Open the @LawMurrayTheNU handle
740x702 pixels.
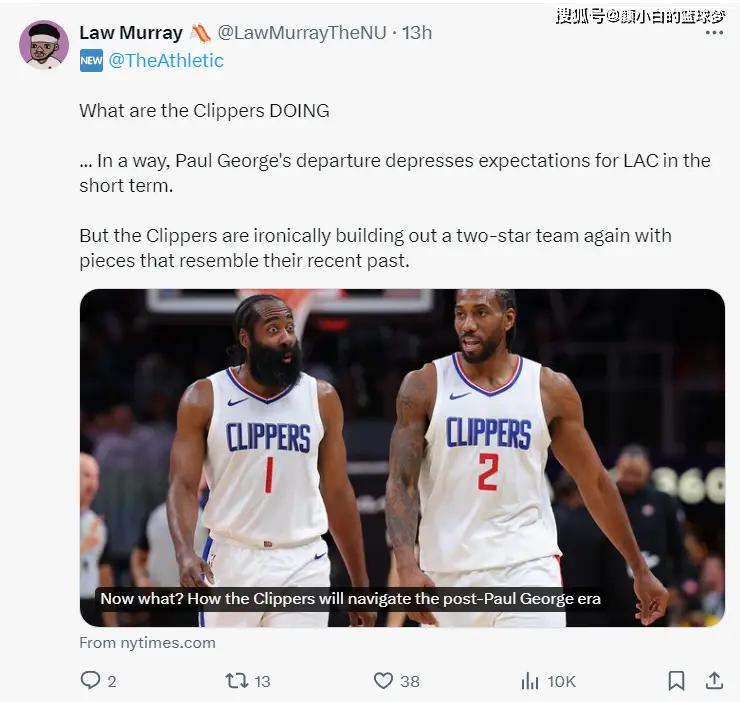coord(302,33)
